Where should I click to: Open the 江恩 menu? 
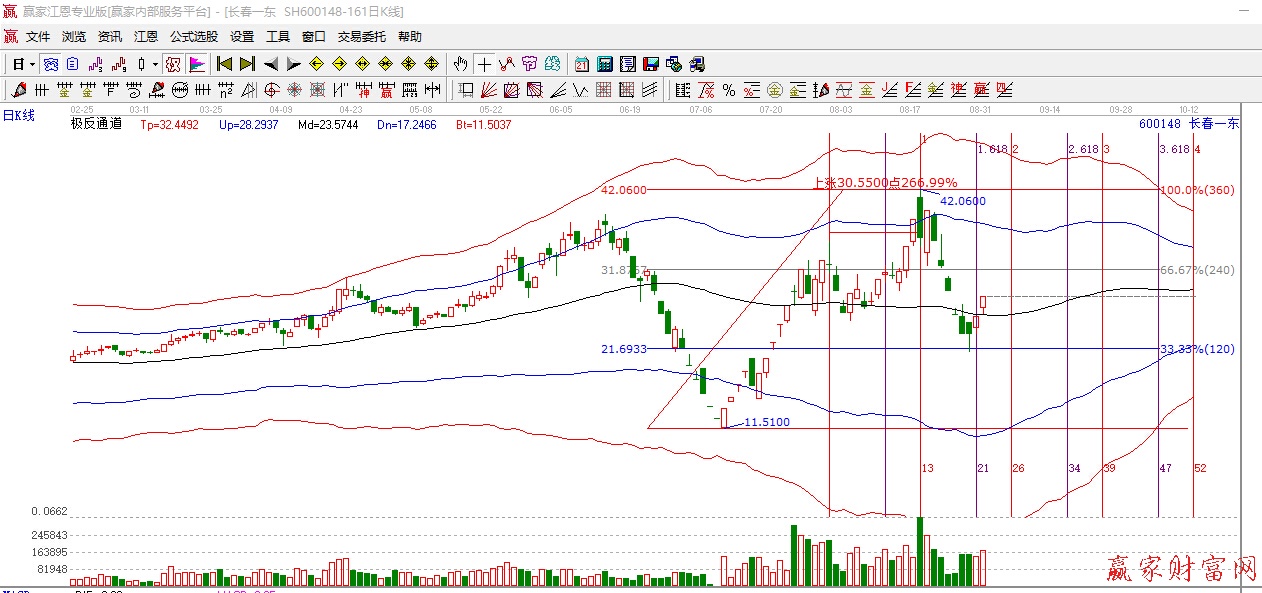pos(146,37)
